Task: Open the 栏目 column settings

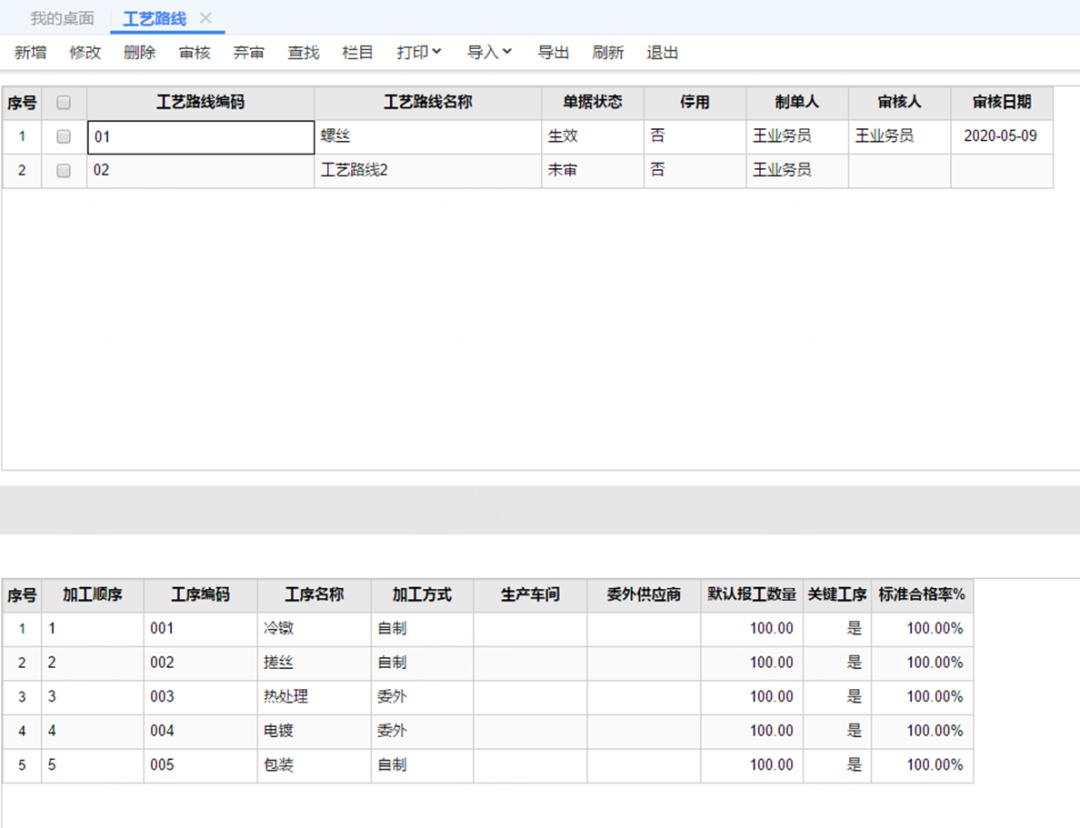Action: click(x=357, y=52)
